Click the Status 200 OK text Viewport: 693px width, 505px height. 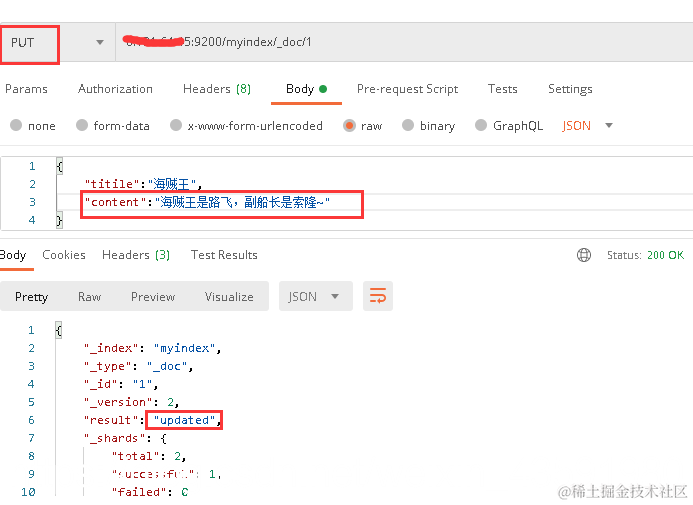coord(645,255)
